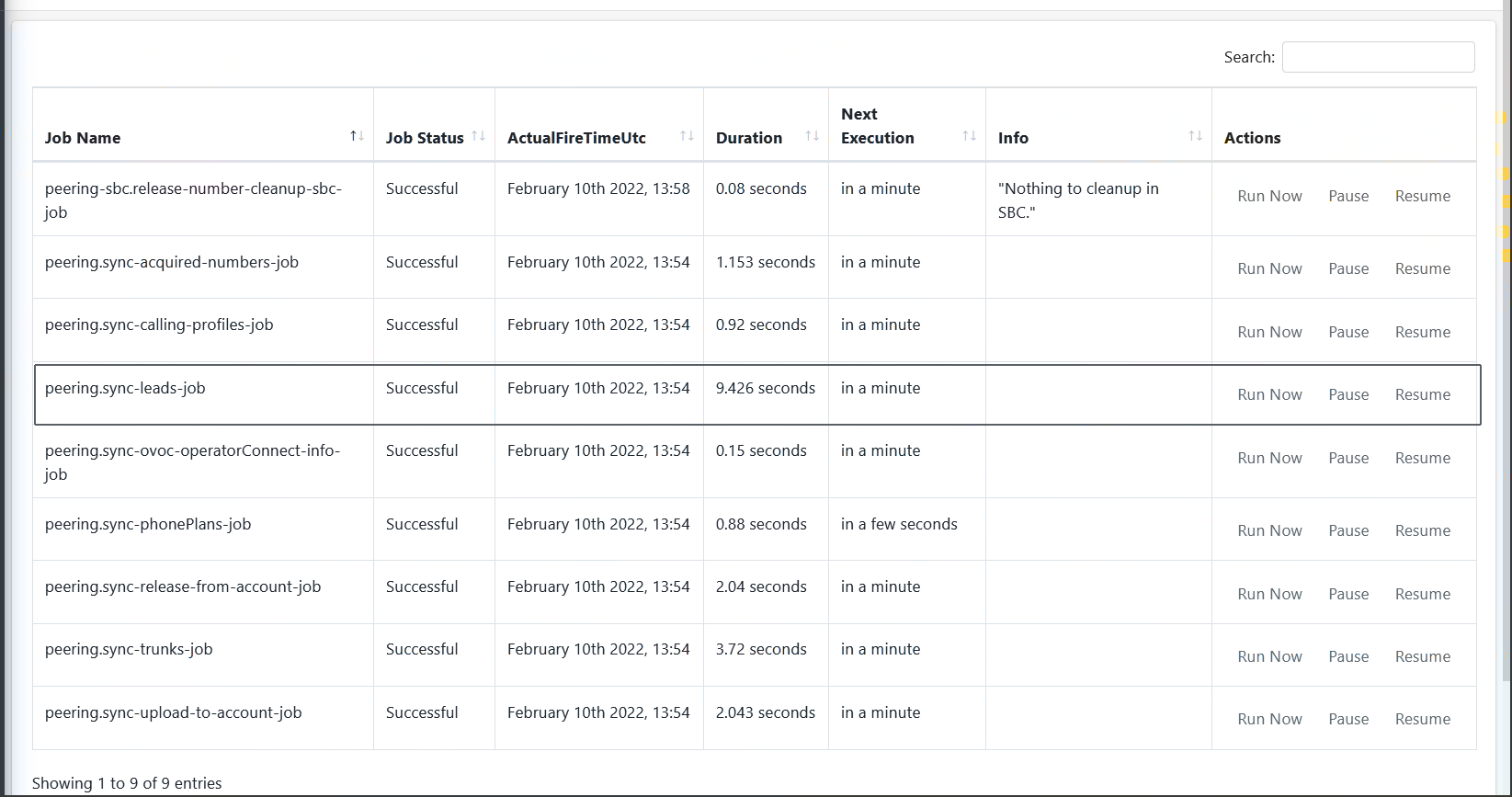Resume the release-number-cleanup-sbc-job
This screenshot has width=1512, height=797.
pos(1423,196)
